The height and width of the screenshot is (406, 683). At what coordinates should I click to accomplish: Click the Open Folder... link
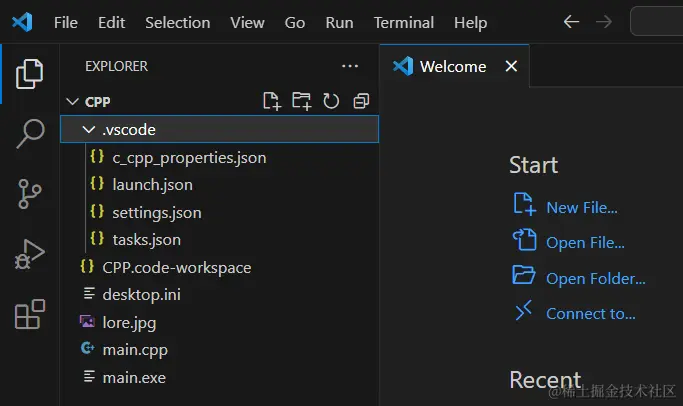(x=596, y=278)
